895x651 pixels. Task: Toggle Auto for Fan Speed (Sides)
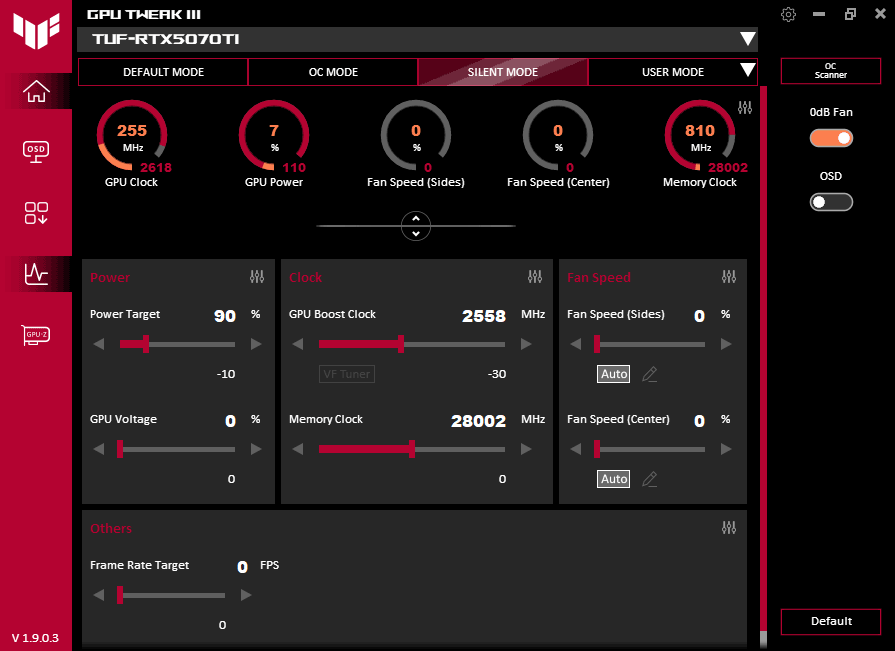pyautogui.click(x=614, y=374)
